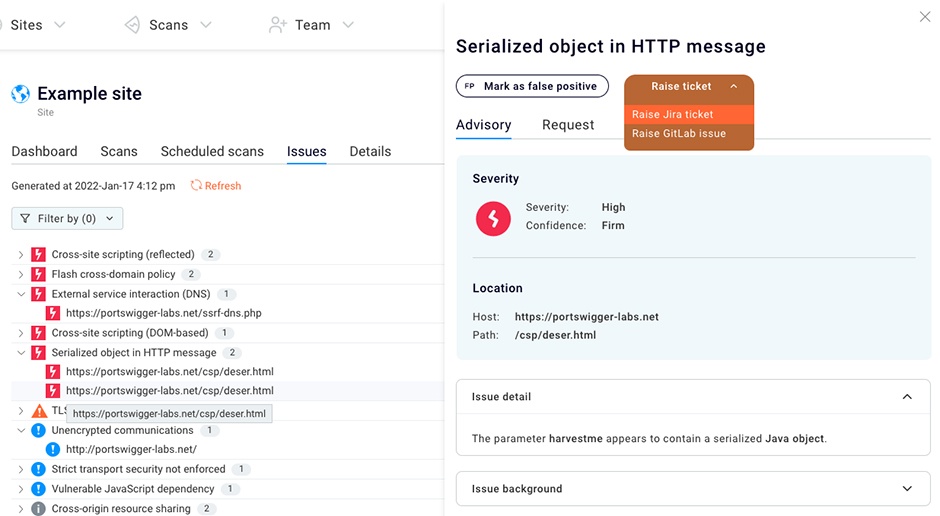Select http://portswigger-labs.net/ issue row
The height and width of the screenshot is (516, 940).
point(131,449)
